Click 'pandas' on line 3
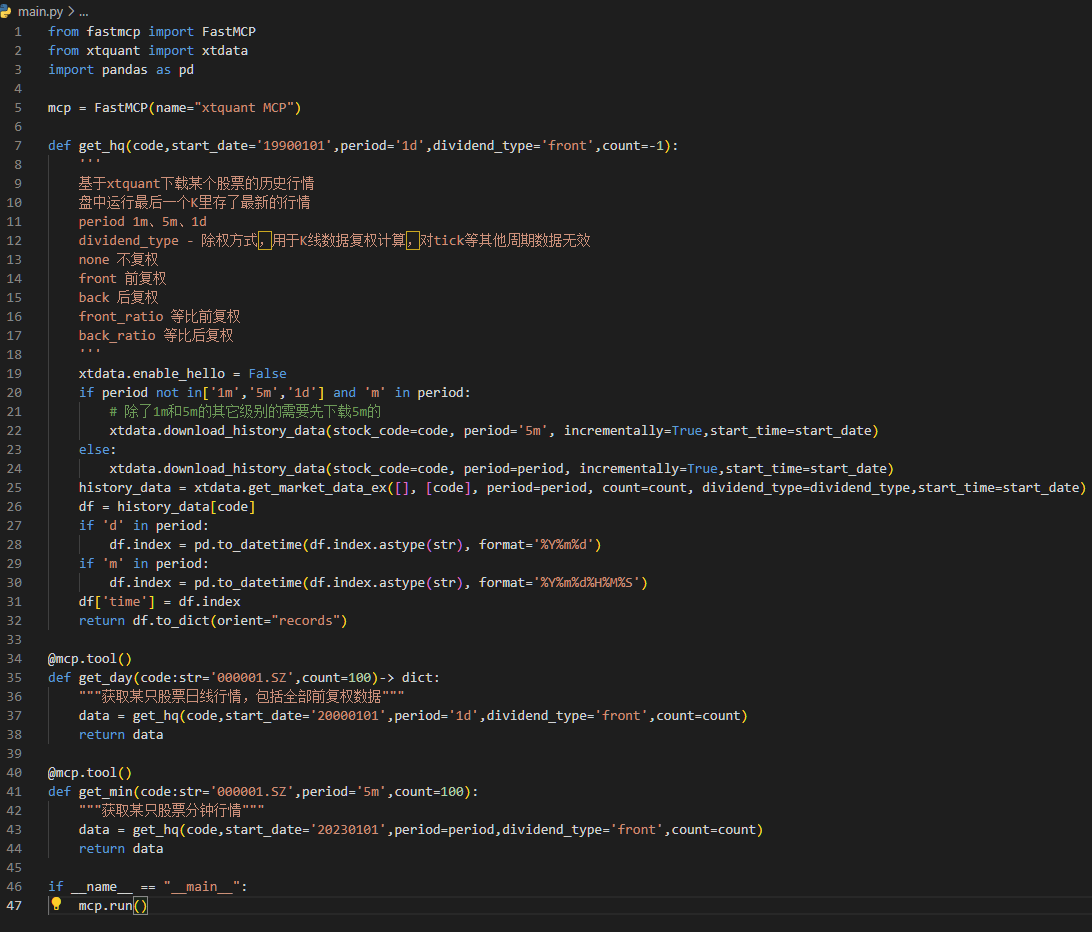 coord(125,70)
